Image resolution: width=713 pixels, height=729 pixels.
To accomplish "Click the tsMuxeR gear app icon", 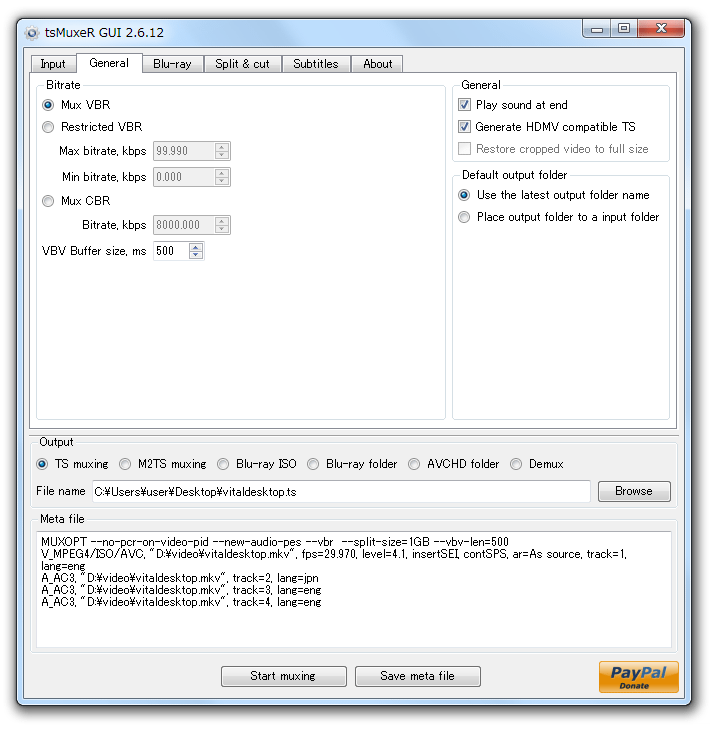I will click(32, 33).
